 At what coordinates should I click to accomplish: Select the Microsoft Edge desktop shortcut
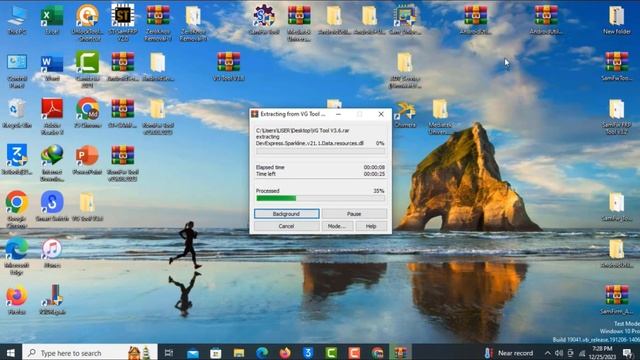(17, 256)
